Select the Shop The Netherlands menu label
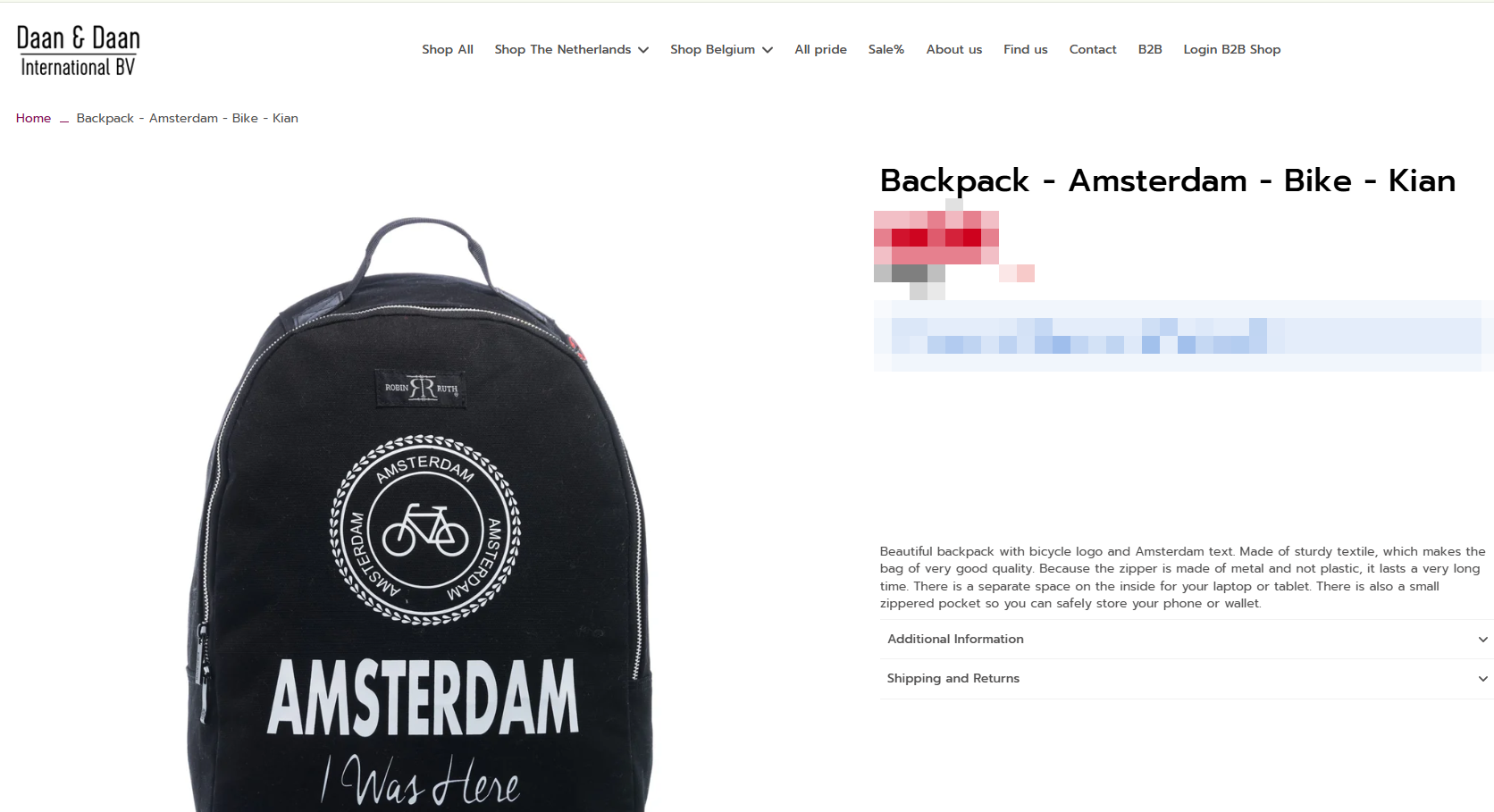 pos(563,49)
